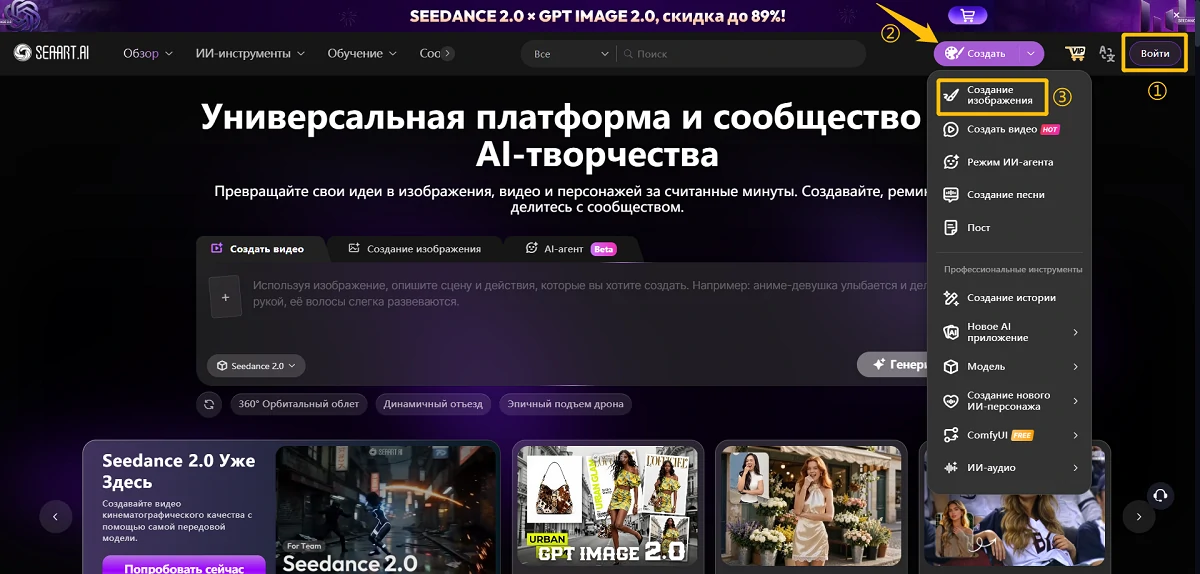Switch to the Создать видео tab
This screenshot has height=574, width=1200.
(x=256, y=249)
